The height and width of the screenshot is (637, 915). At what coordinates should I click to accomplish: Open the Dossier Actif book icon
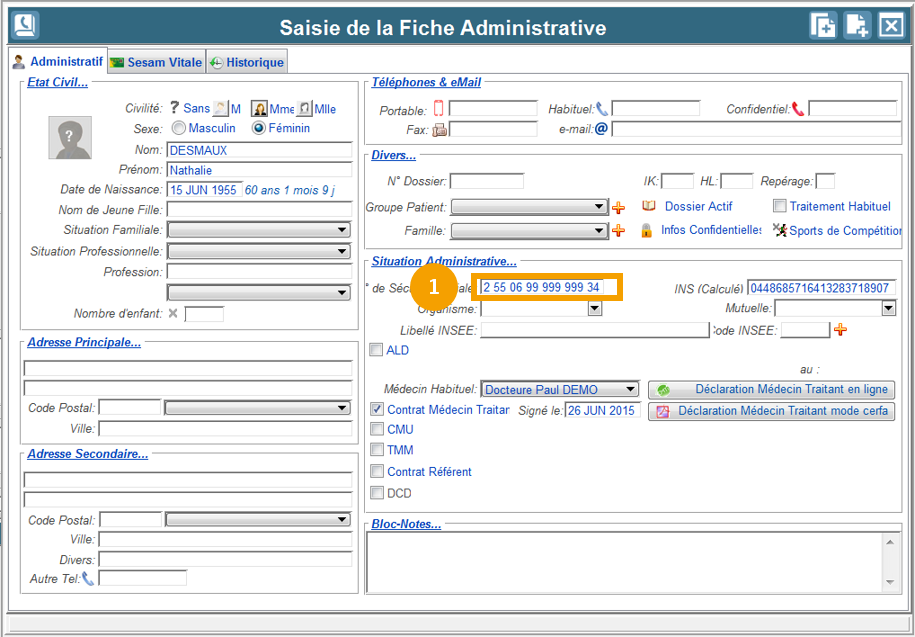coord(648,206)
